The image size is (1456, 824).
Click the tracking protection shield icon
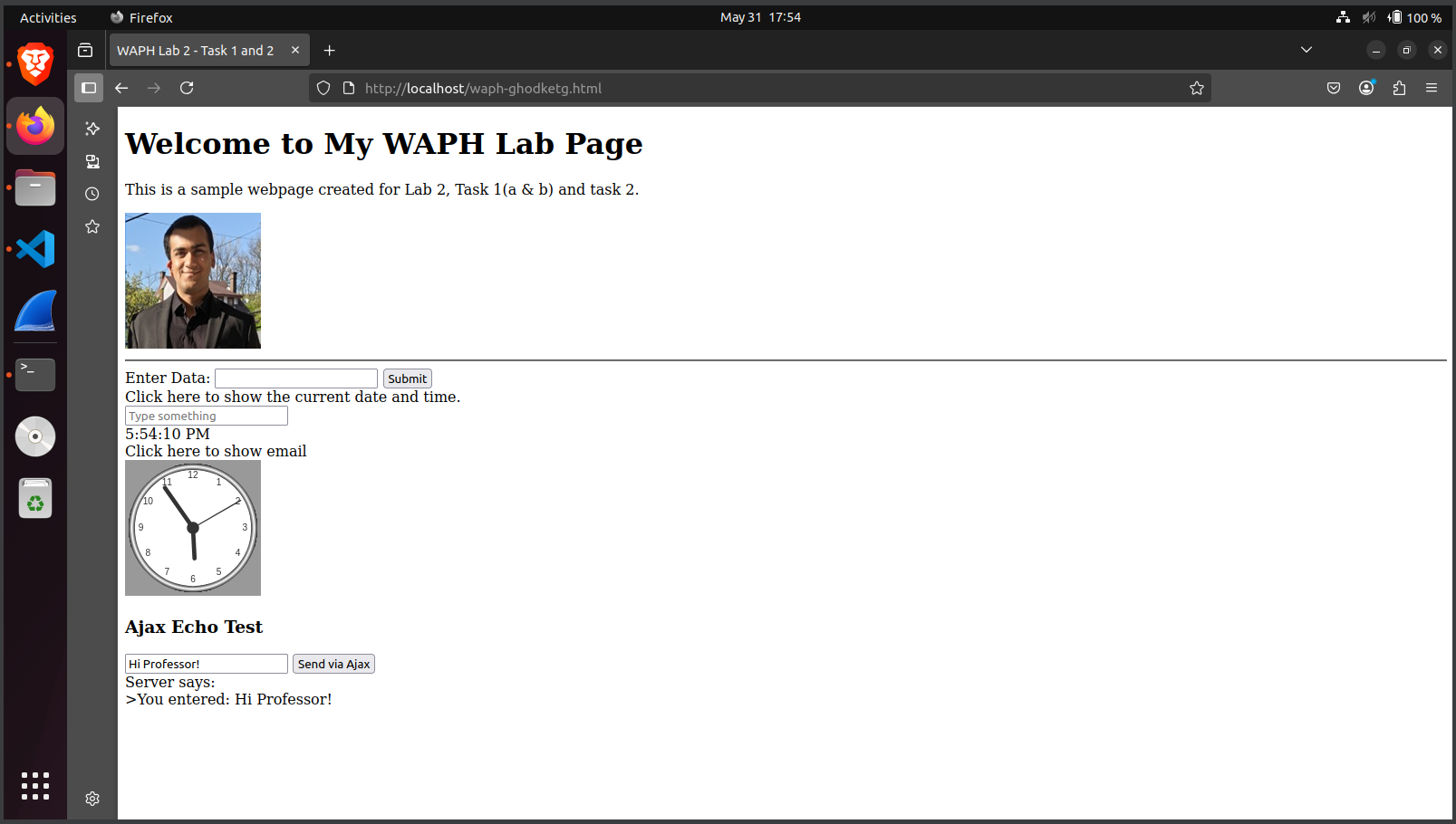click(323, 88)
